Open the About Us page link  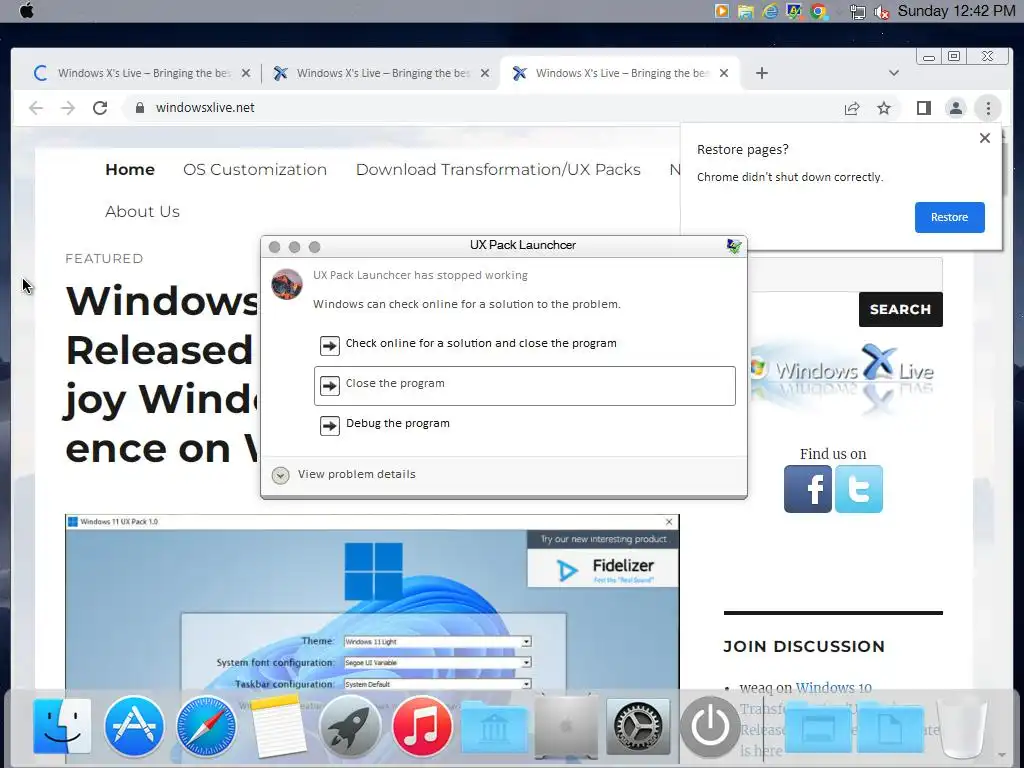pyautogui.click(x=142, y=212)
